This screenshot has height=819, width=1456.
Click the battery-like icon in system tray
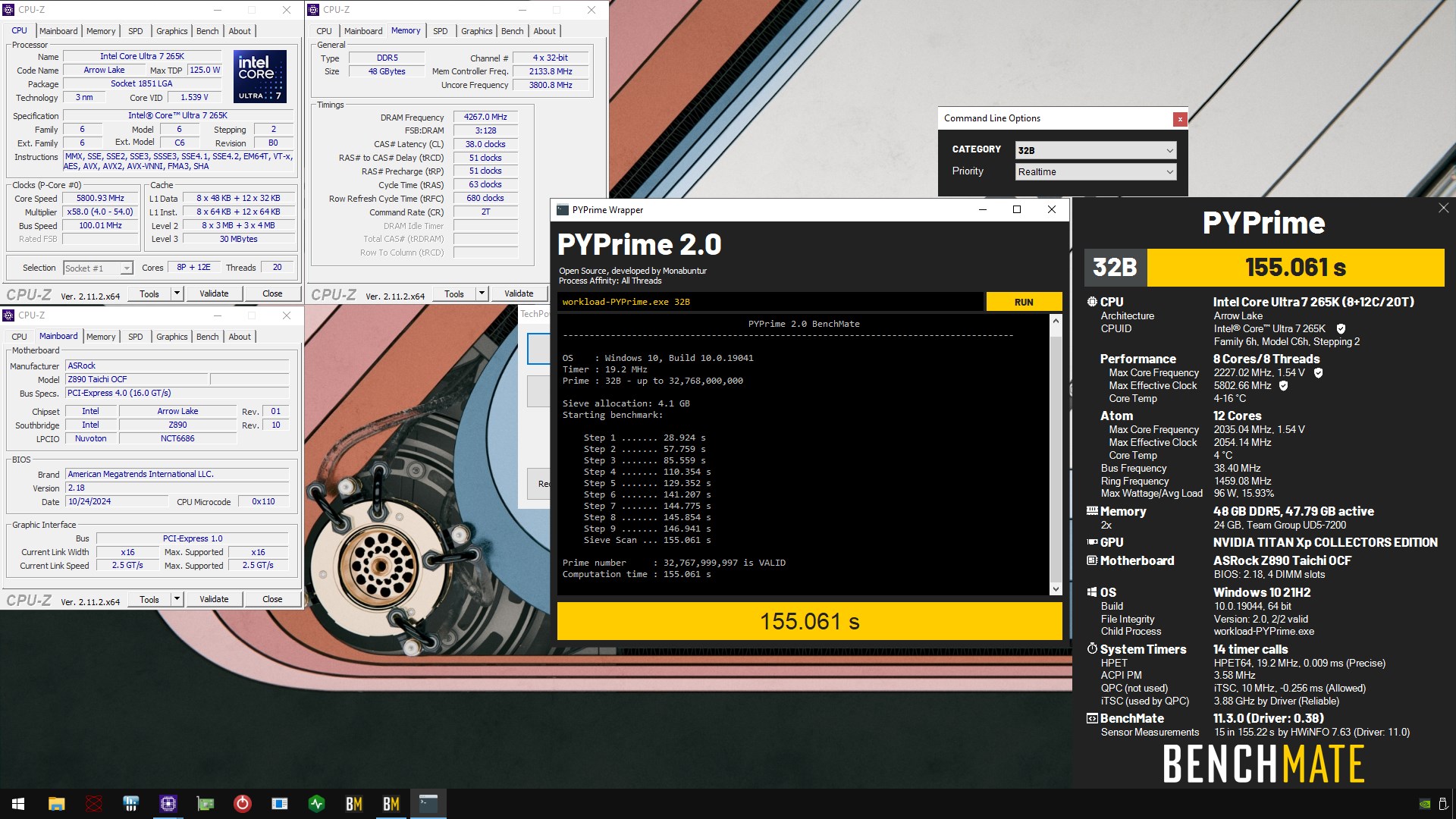pos(1443,804)
